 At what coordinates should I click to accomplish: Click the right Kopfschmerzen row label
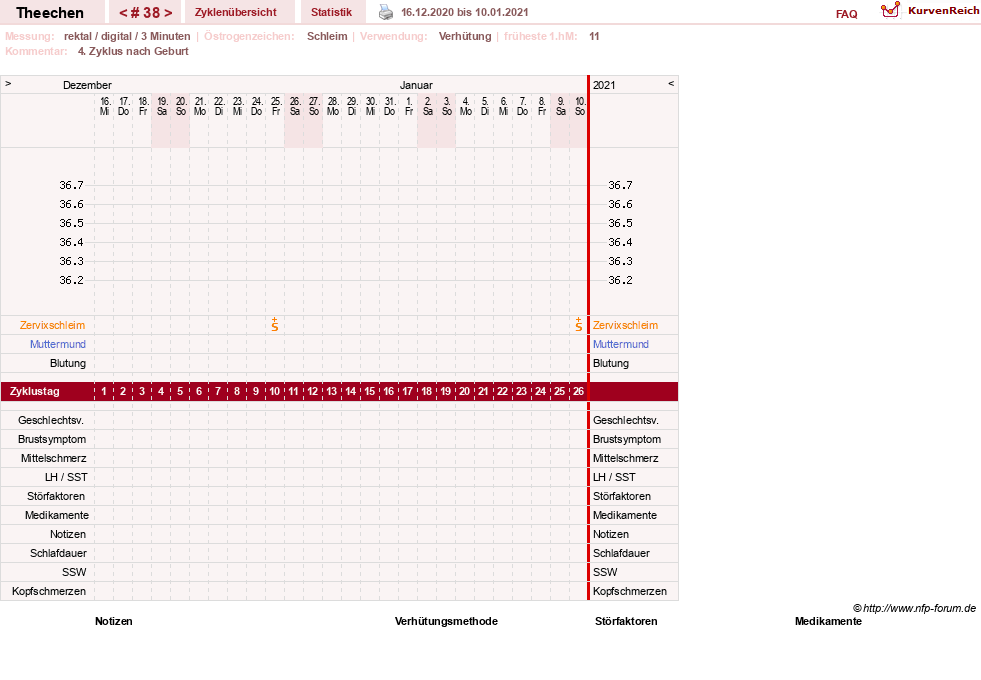[630, 591]
